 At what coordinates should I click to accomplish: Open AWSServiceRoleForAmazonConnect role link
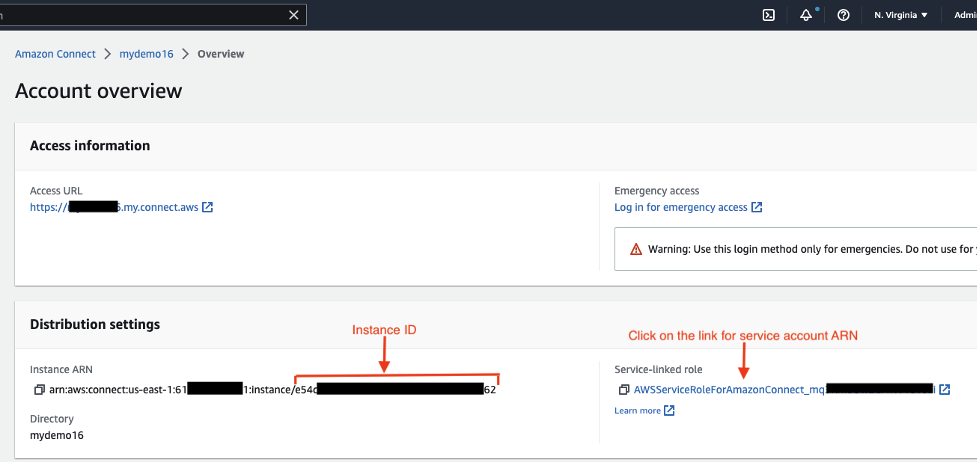point(732,389)
